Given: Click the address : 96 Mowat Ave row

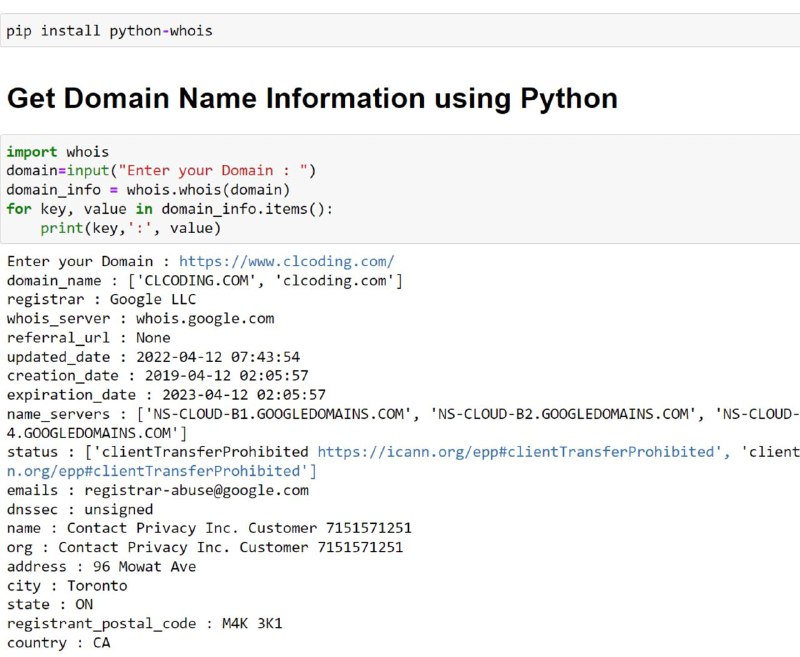Looking at the screenshot, I should [x=101, y=567].
